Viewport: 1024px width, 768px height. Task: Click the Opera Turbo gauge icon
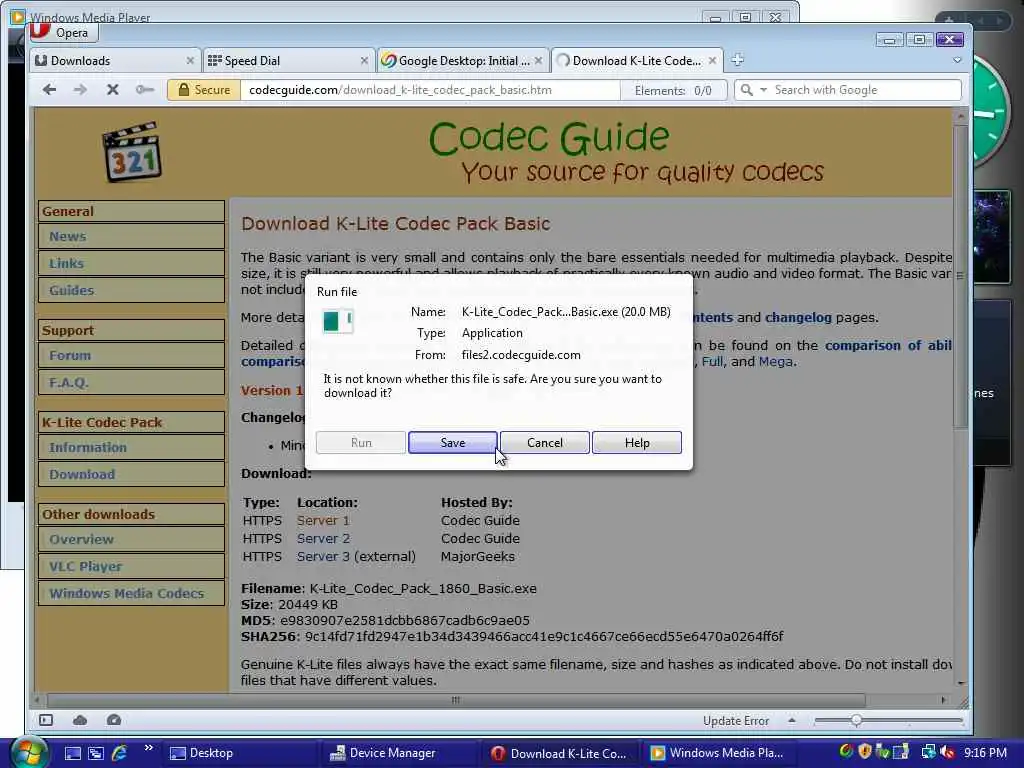(x=114, y=720)
